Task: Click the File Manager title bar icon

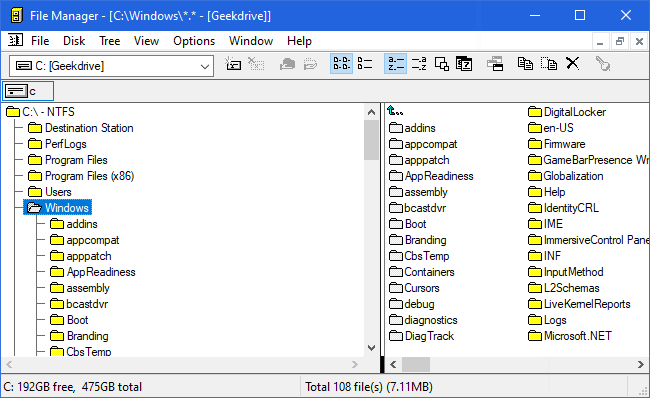Action: [16, 16]
